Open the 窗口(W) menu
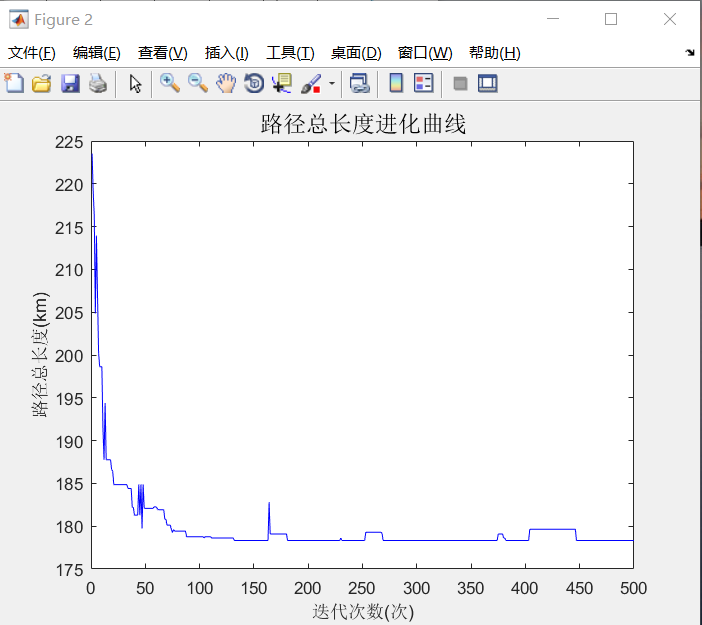 tap(425, 53)
